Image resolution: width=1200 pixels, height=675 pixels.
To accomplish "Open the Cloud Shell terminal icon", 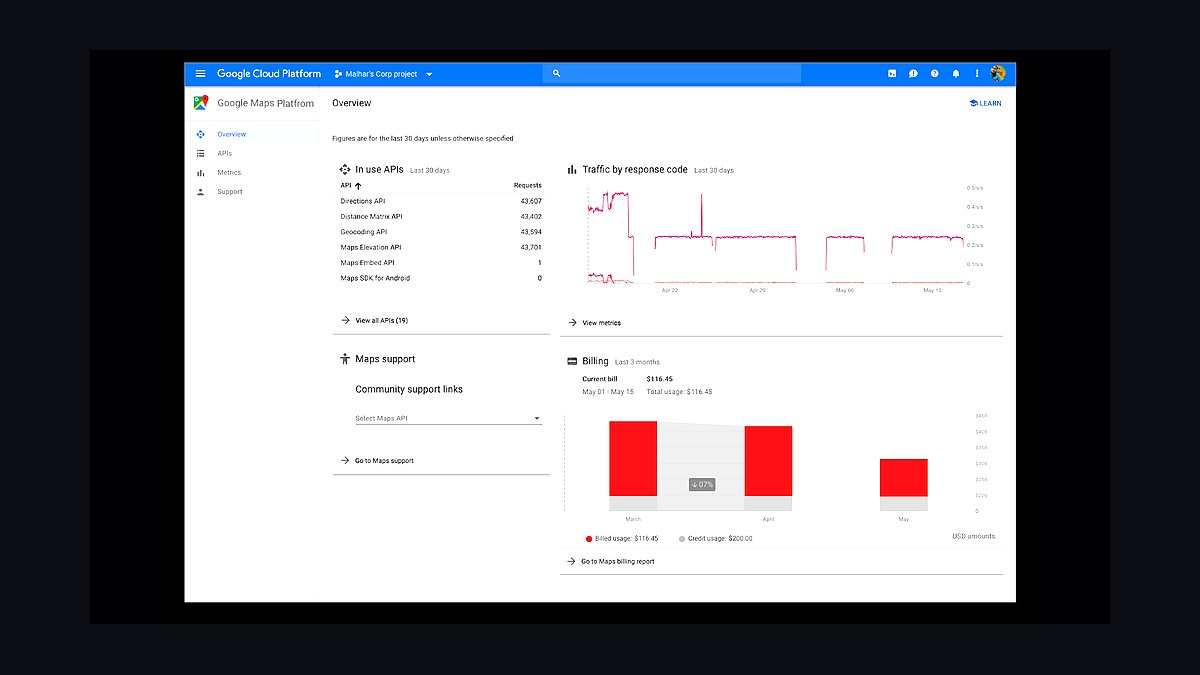I will click(x=892, y=74).
